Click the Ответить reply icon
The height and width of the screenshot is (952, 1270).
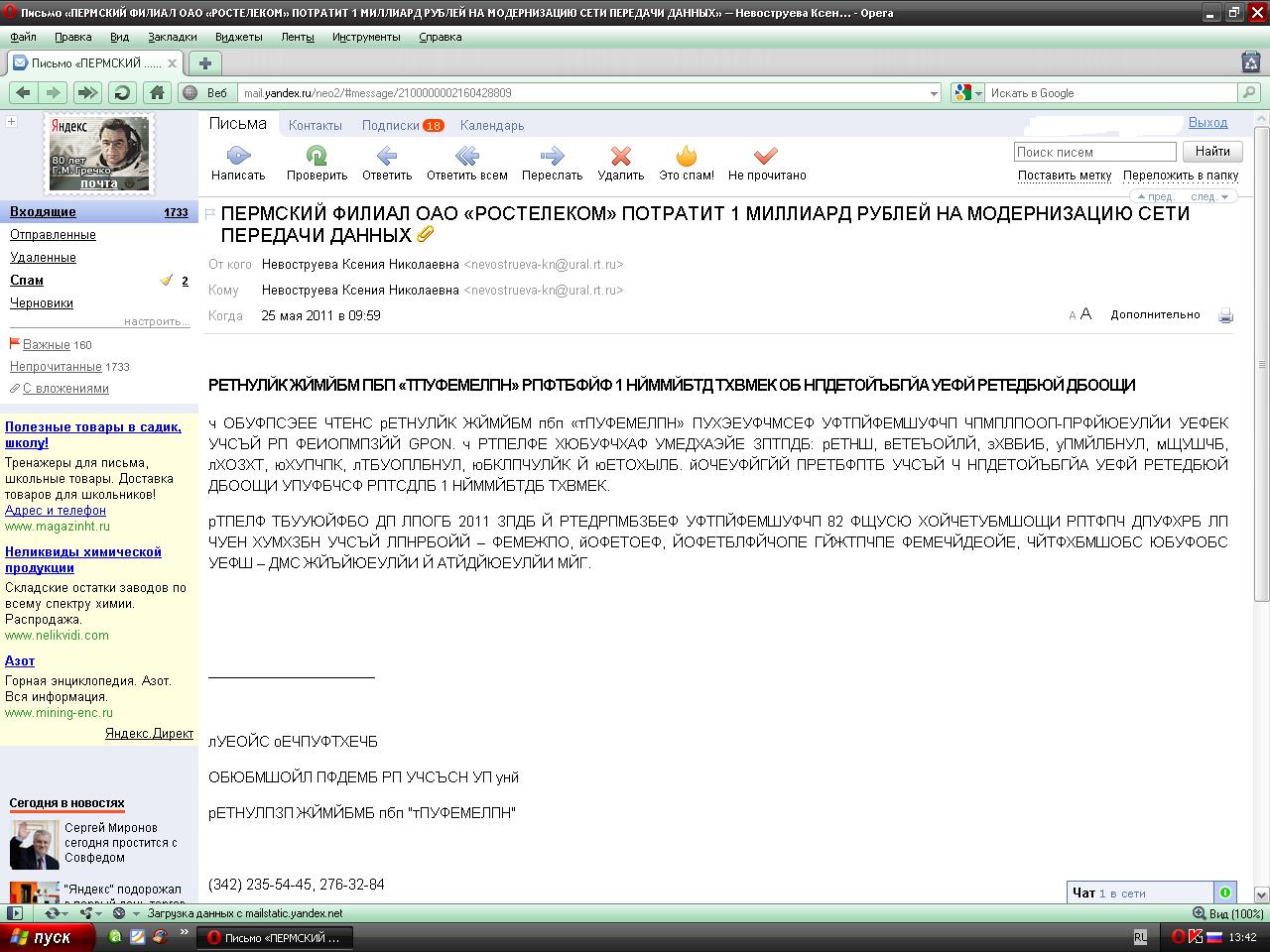(x=387, y=157)
